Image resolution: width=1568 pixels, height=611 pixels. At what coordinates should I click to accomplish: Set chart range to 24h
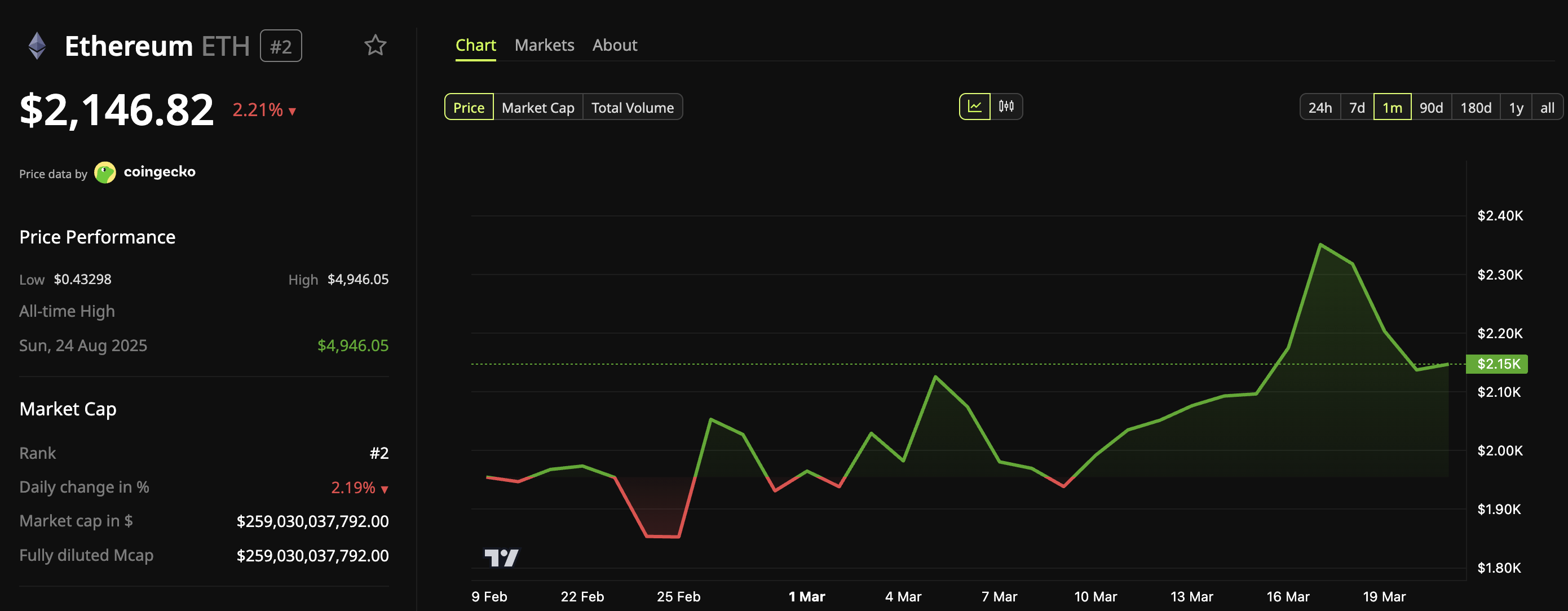tap(1320, 108)
